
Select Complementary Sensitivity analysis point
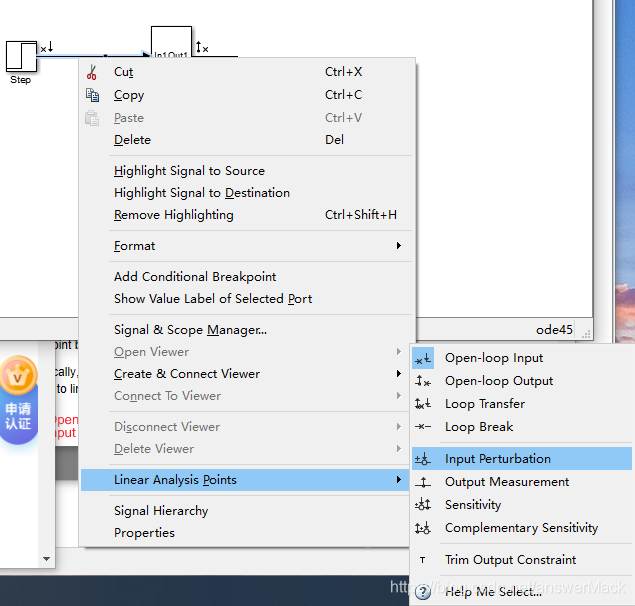522,528
